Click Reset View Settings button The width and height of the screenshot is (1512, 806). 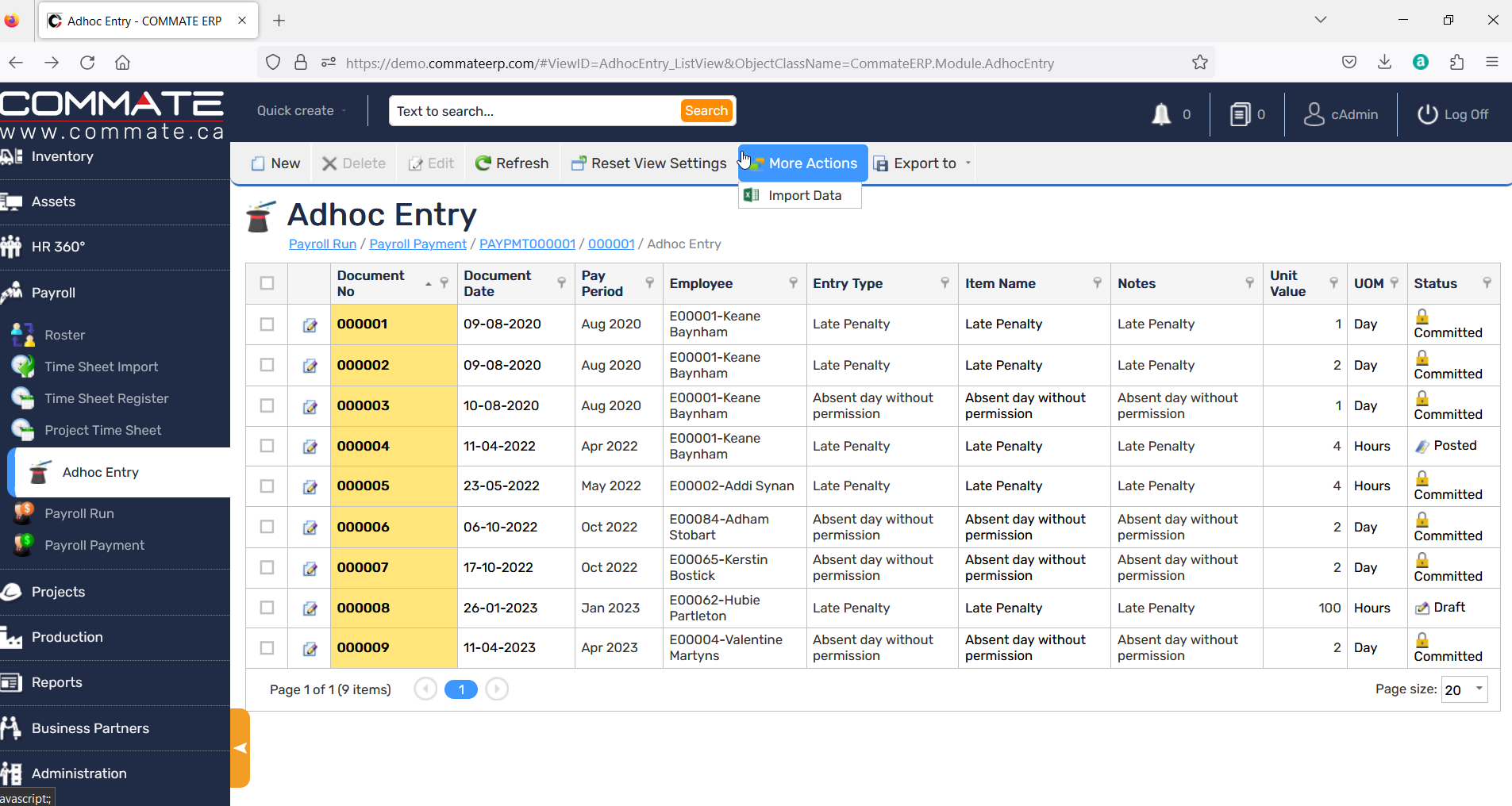pyautogui.click(x=649, y=163)
